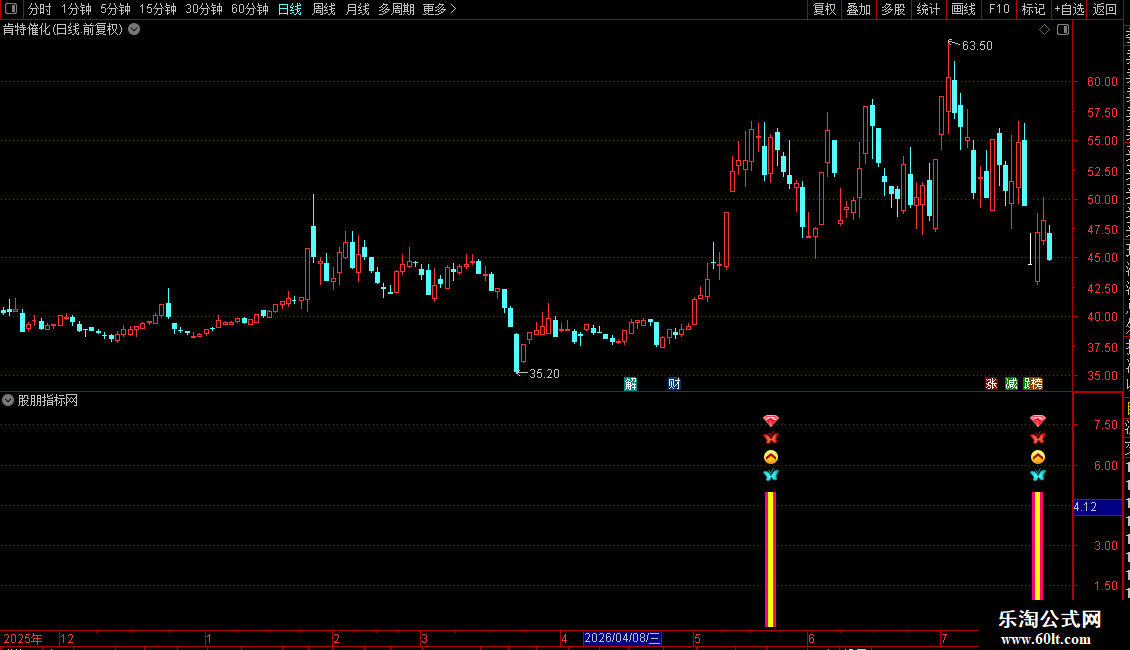Click the right red diamond signal icon
The width and height of the screenshot is (1130, 650).
click(1037, 420)
